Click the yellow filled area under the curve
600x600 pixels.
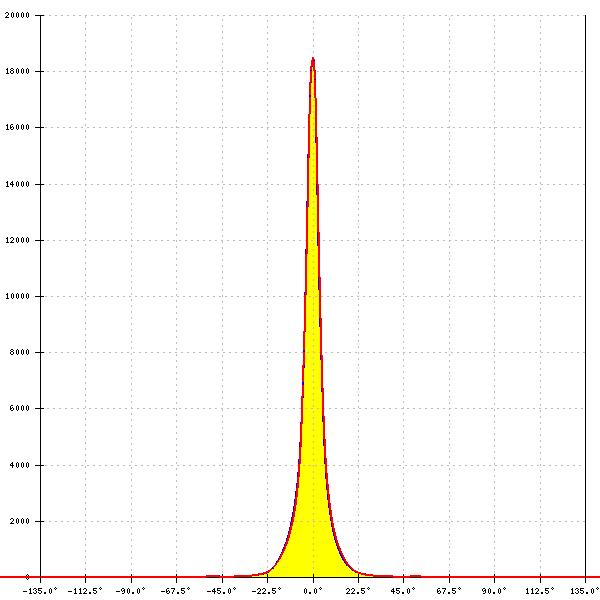coord(313,421)
